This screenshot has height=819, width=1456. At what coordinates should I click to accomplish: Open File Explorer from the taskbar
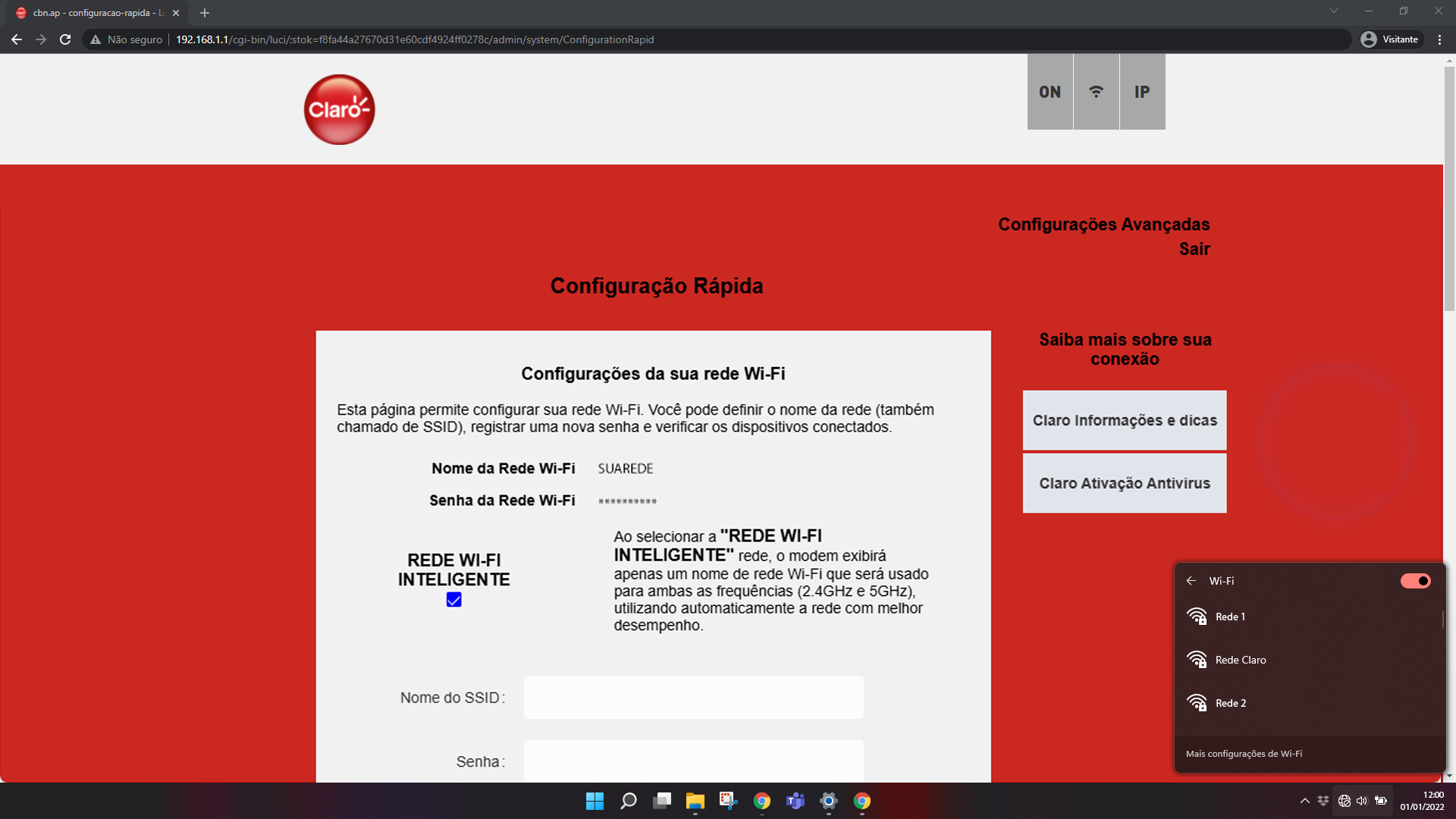click(x=695, y=801)
